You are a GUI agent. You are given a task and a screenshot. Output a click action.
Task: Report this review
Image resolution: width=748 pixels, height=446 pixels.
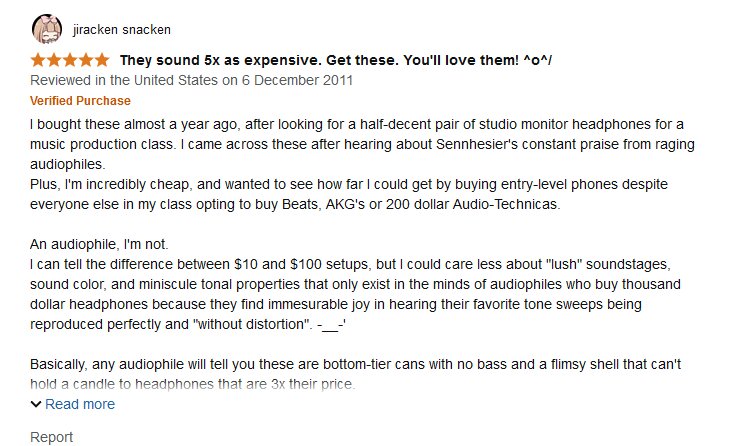pos(51,437)
